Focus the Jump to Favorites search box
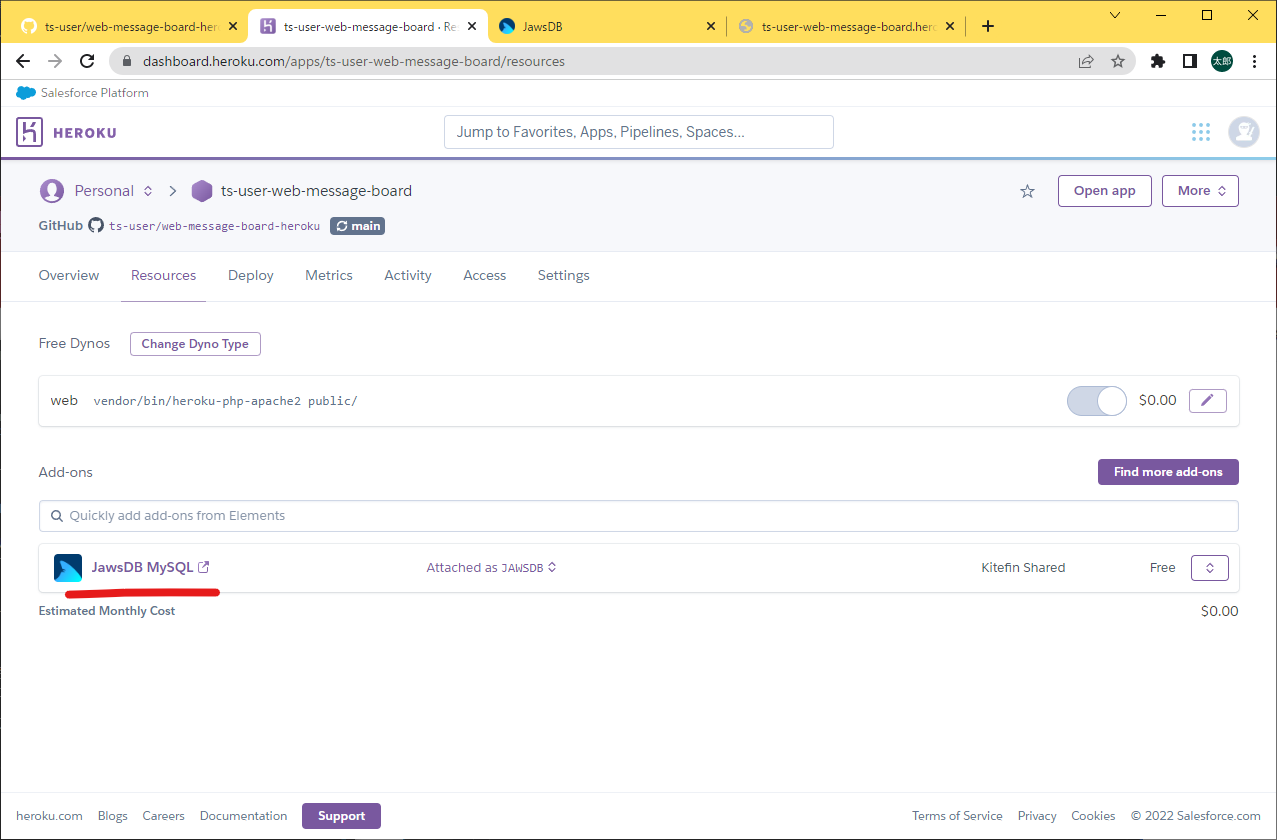Image resolution: width=1277 pixels, height=840 pixels. pos(638,132)
